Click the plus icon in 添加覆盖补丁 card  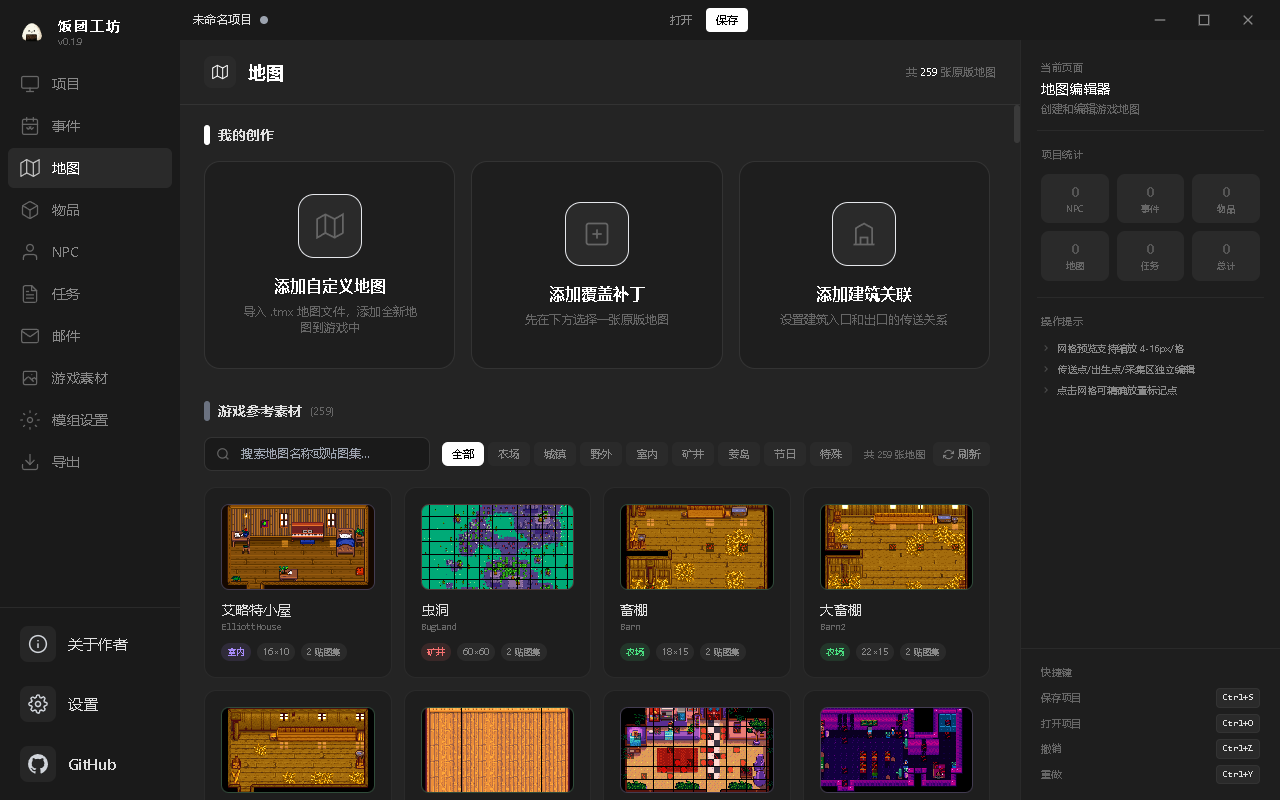(x=597, y=234)
